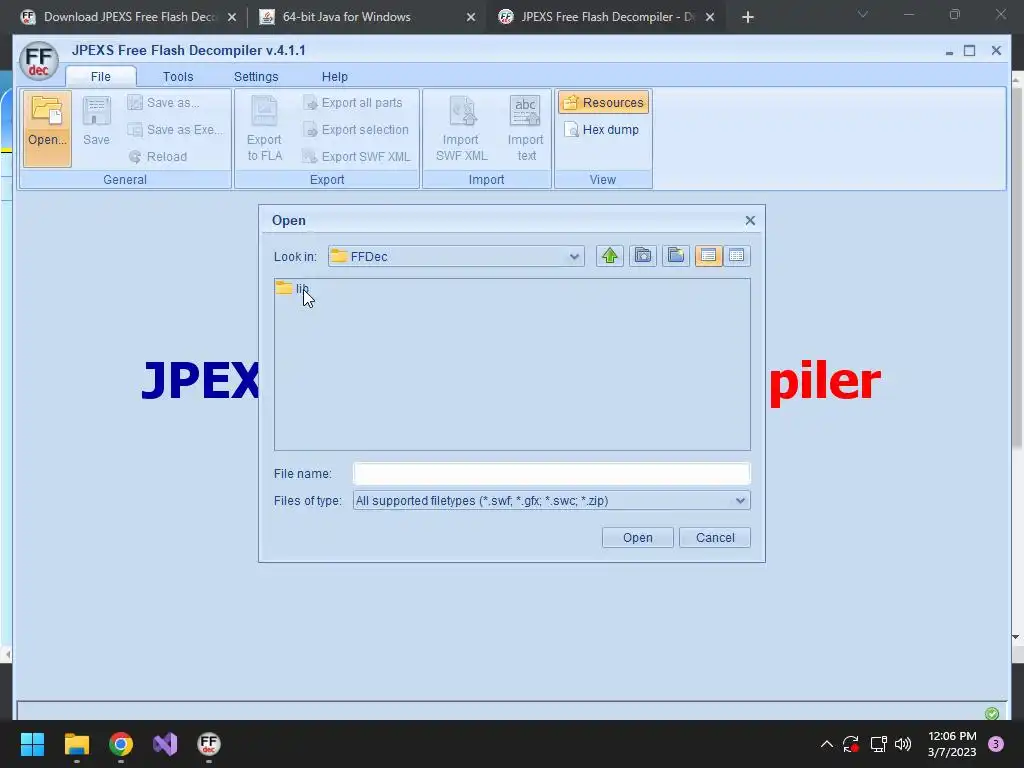The height and width of the screenshot is (768, 1024).
Task: Click the FFdec application logo button
Action: 39,61
